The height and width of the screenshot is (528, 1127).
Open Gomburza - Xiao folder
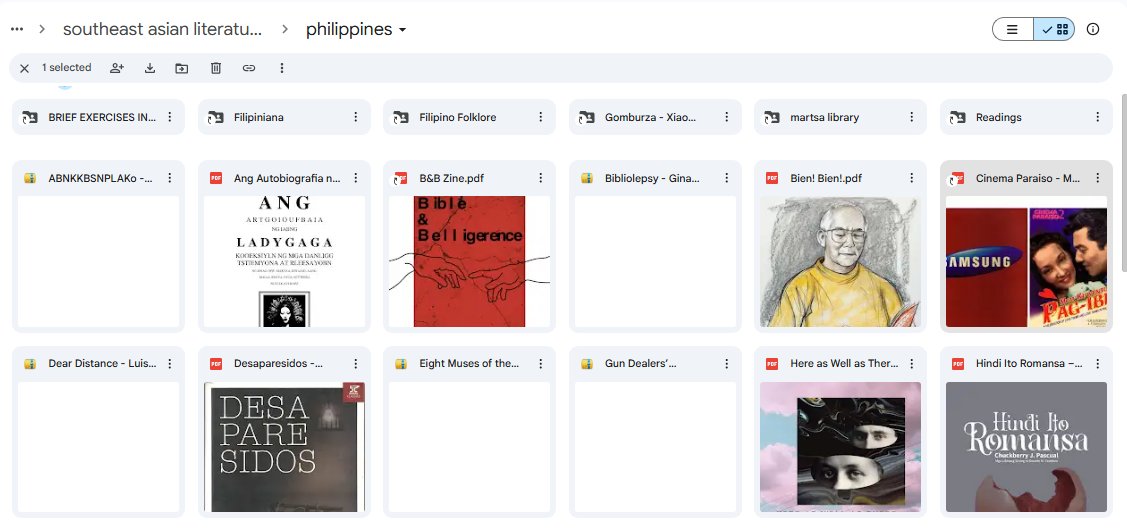(655, 117)
